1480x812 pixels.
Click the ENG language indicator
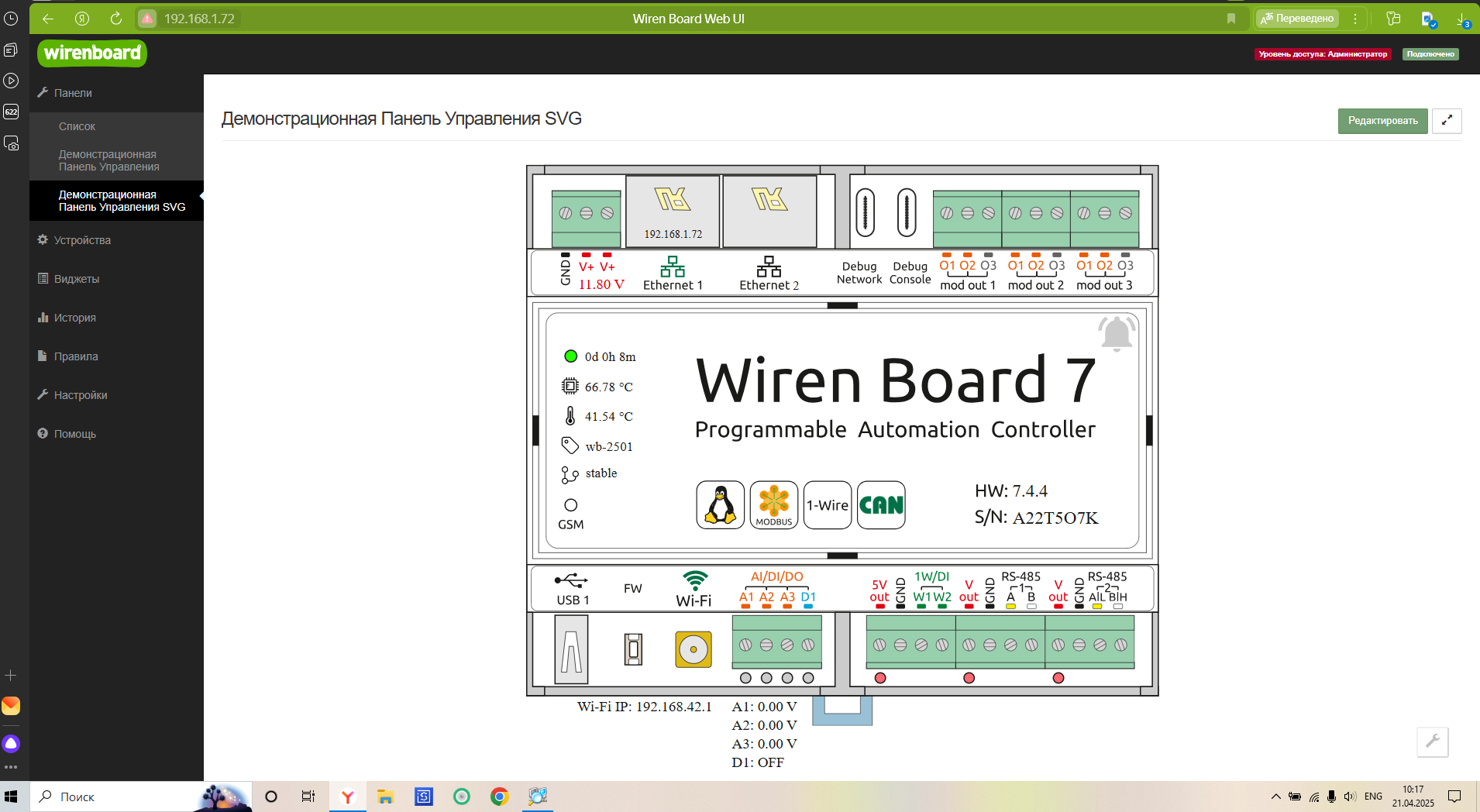point(1373,797)
